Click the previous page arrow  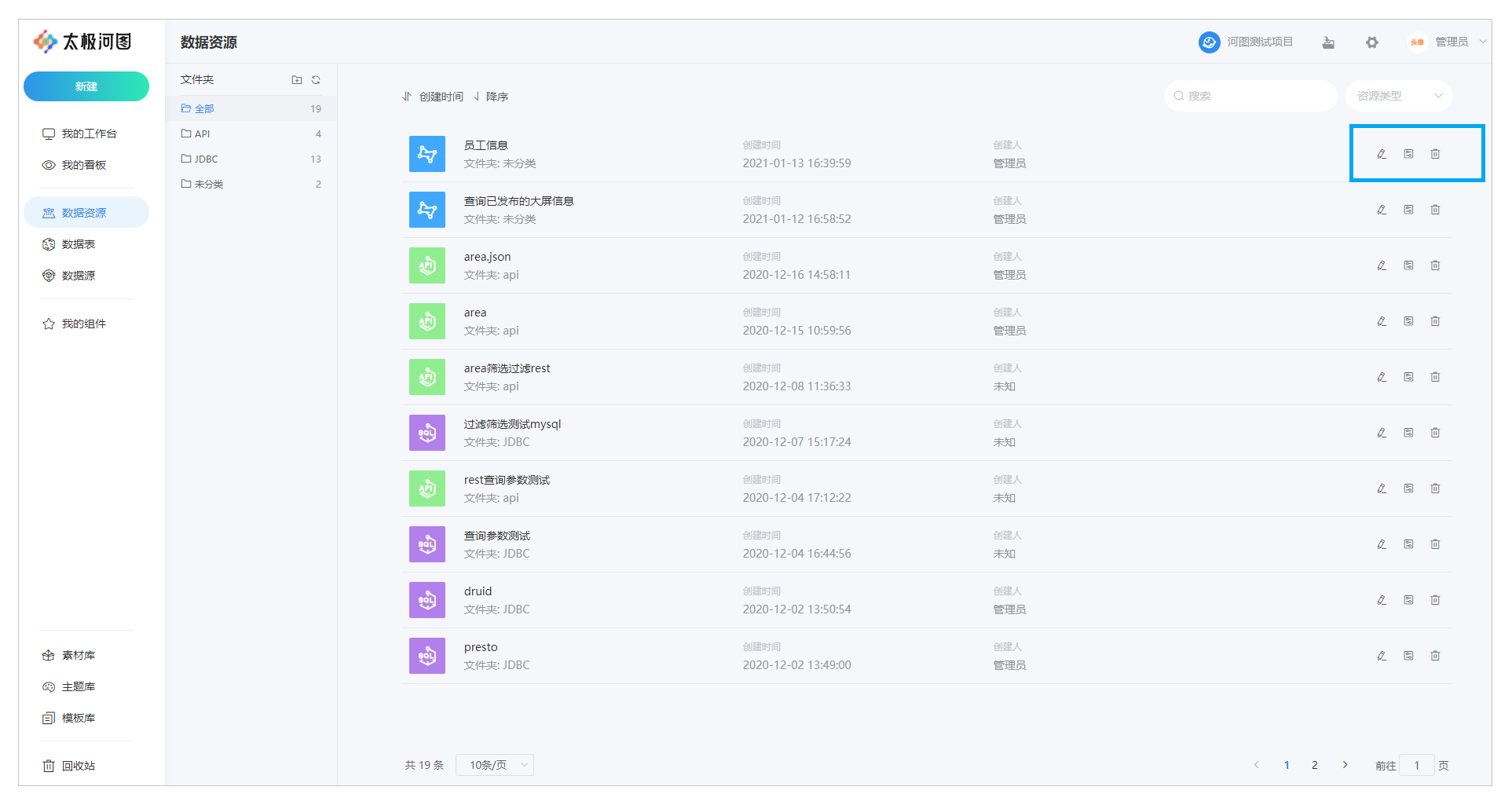coord(1256,765)
